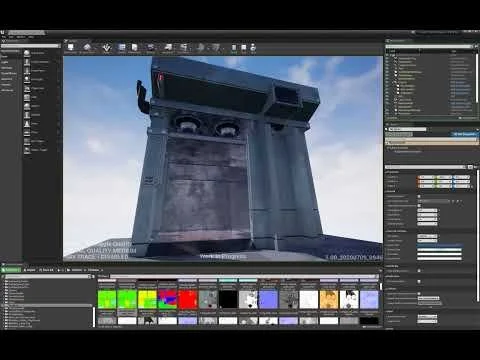The width and height of the screenshot is (480, 360).
Task: Click the asset search field in Content Browser
Action: click(244, 276)
